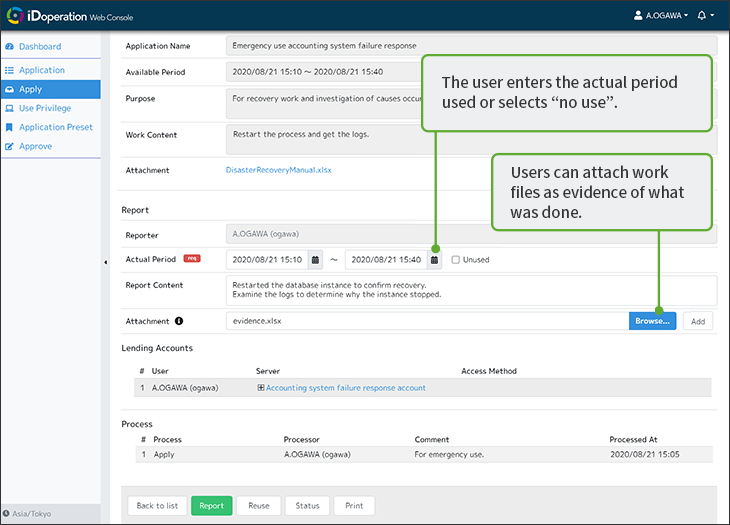This screenshot has height=525, width=730.
Task: Open the A.OGAWA user menu
Action: pyautogui.click(x=661, y=15)
